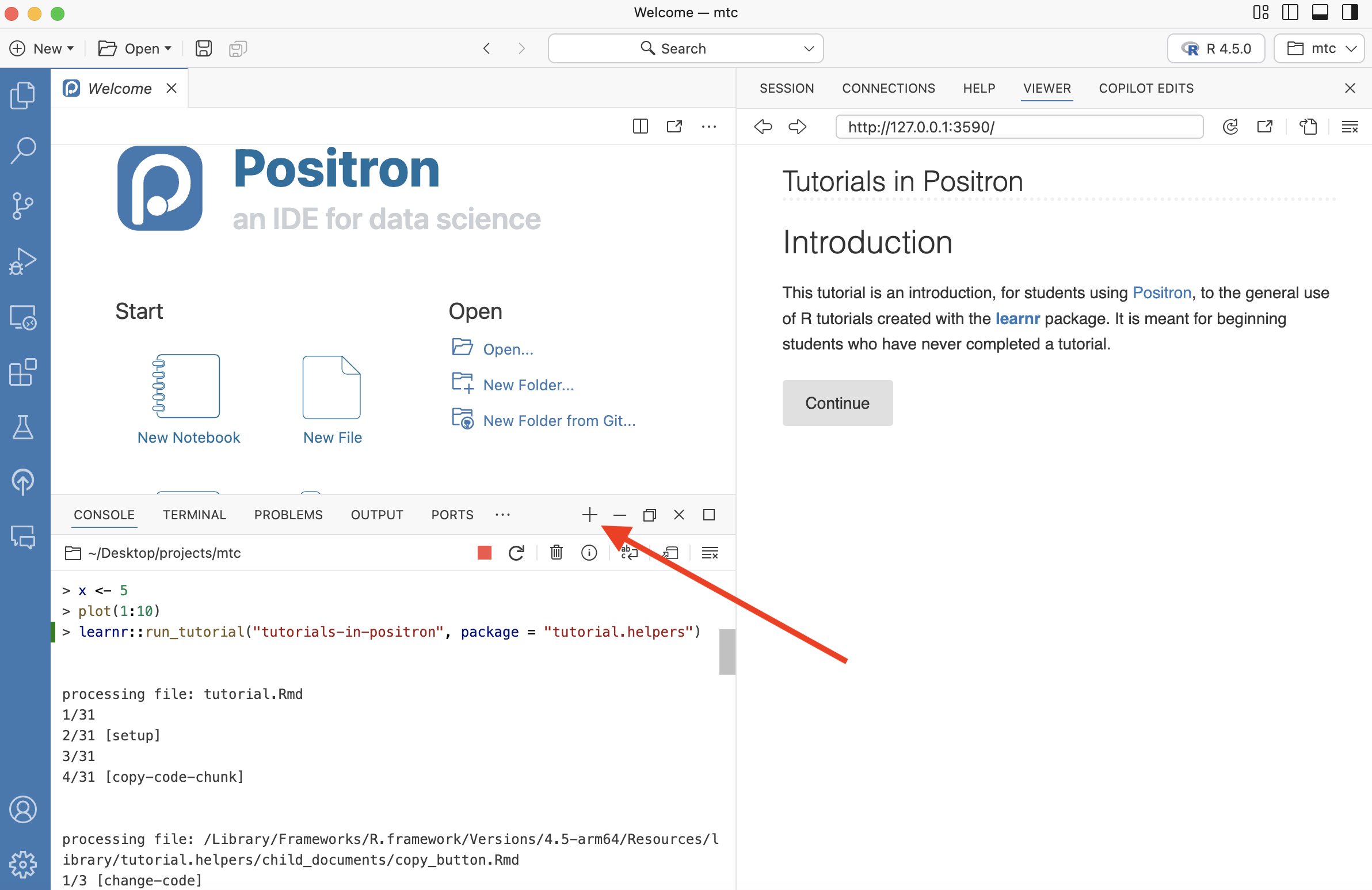1372x890 pixels.
Task: Start a new console session with plus
Action: pos(590,515)
